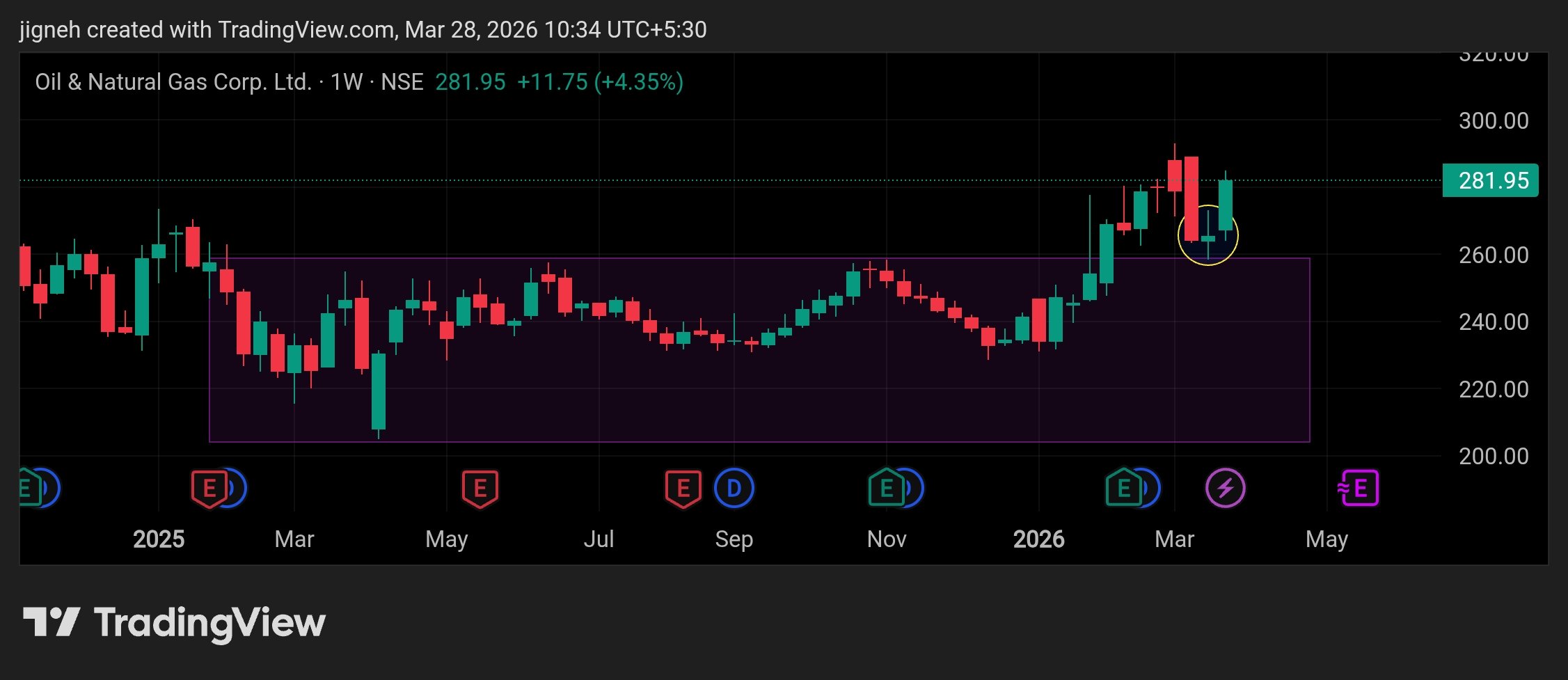
Task: Select the "1W" interval label in the chart header
Action: click(x=347, y=82)
